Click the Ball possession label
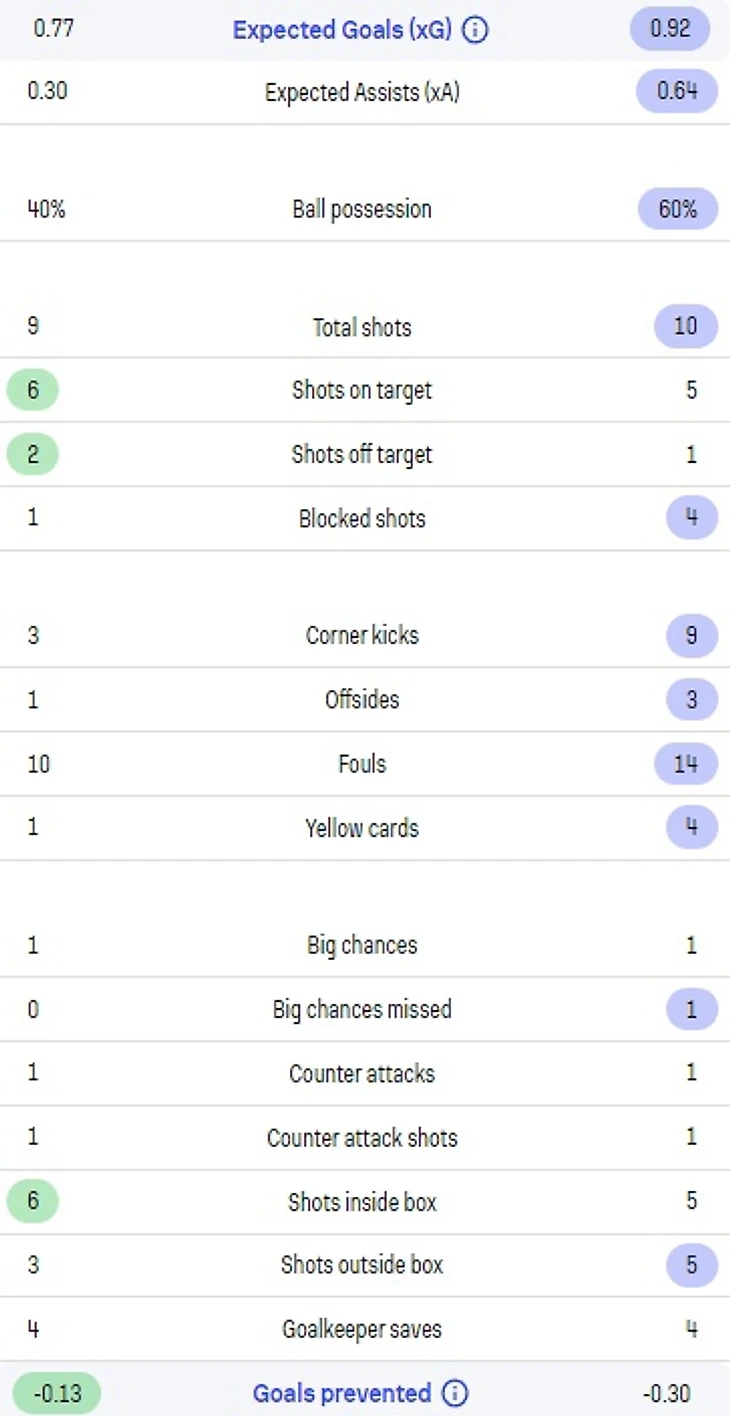Image resolution: width=730 pixels, height=1416 pixels. [362, 209]
